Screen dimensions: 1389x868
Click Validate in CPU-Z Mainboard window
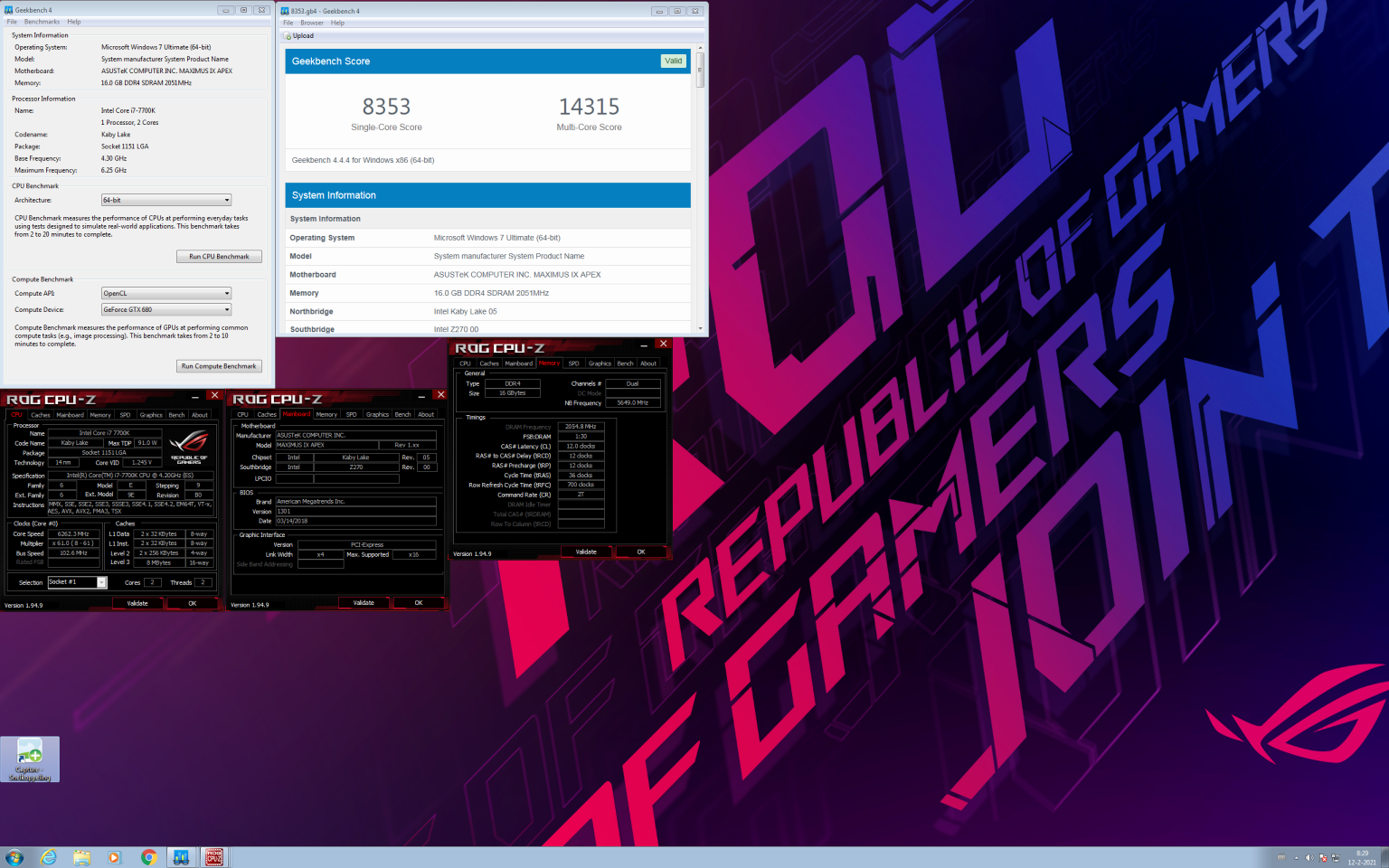click(x=364, y=602)
